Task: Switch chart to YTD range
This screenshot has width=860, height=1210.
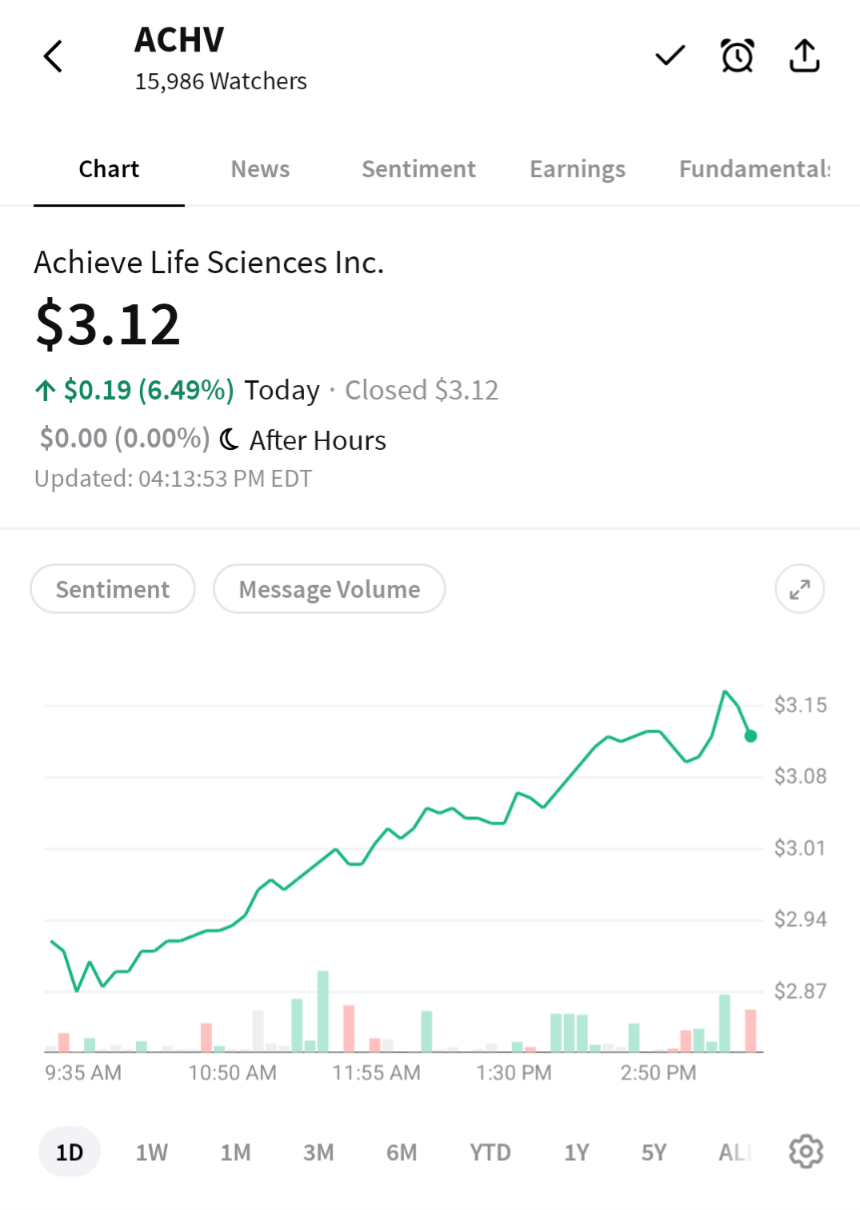Action: (x=490, y=1153)
